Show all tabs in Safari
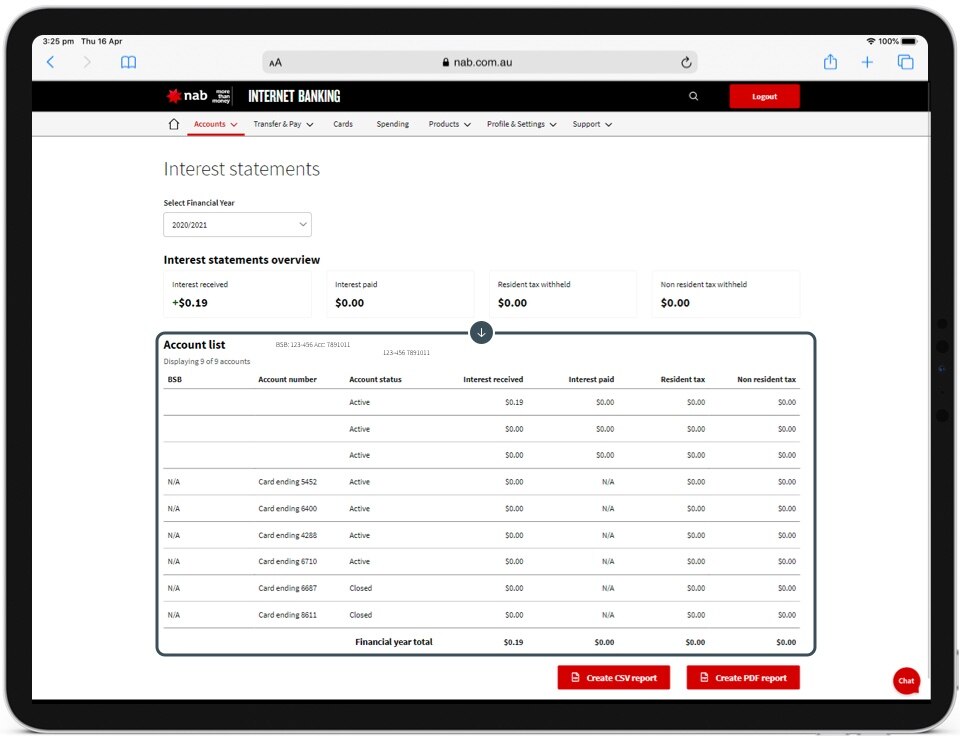The width and height of the screenshot is (960, 740). coord(905,62)
